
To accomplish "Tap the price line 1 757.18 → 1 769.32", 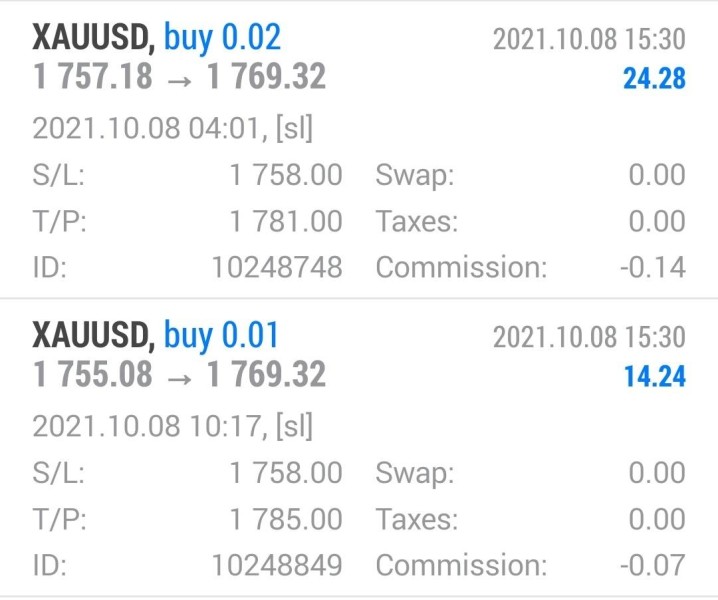I will 179,76.
